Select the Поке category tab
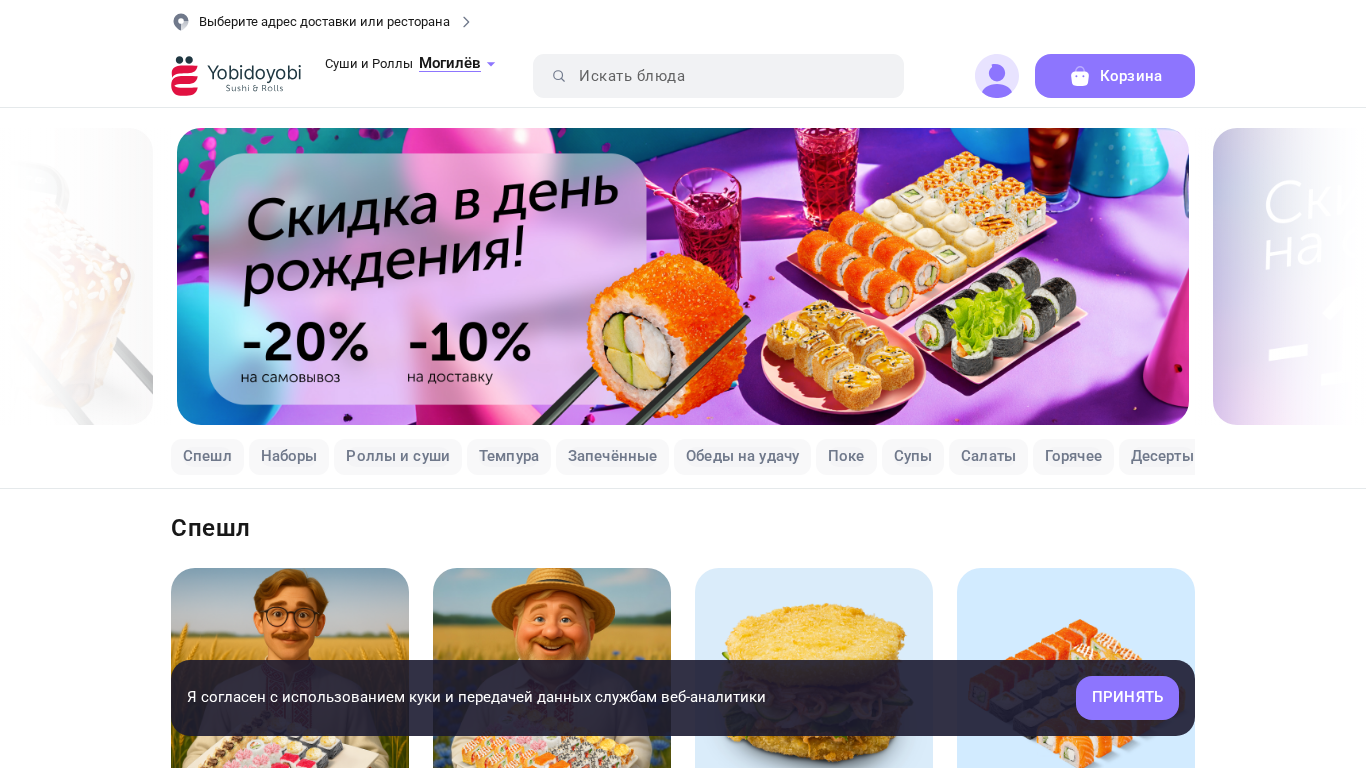Image resolution: width=1366 pixels, height=768 pixels. pos(846,456)
